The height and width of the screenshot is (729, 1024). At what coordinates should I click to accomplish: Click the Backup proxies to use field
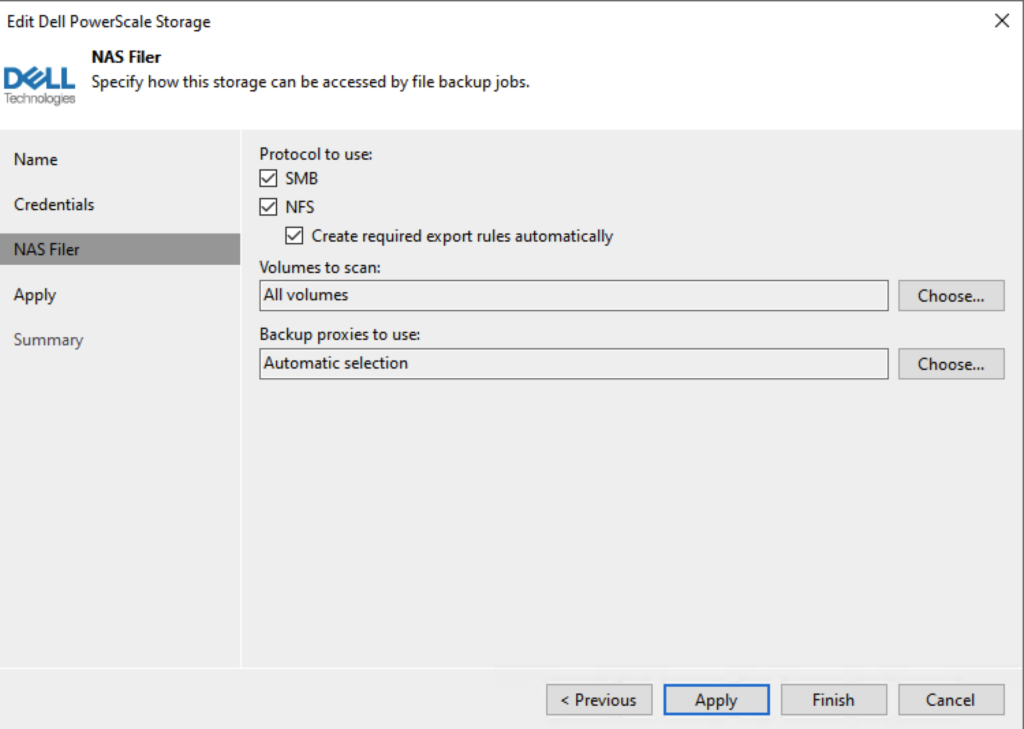573,364
